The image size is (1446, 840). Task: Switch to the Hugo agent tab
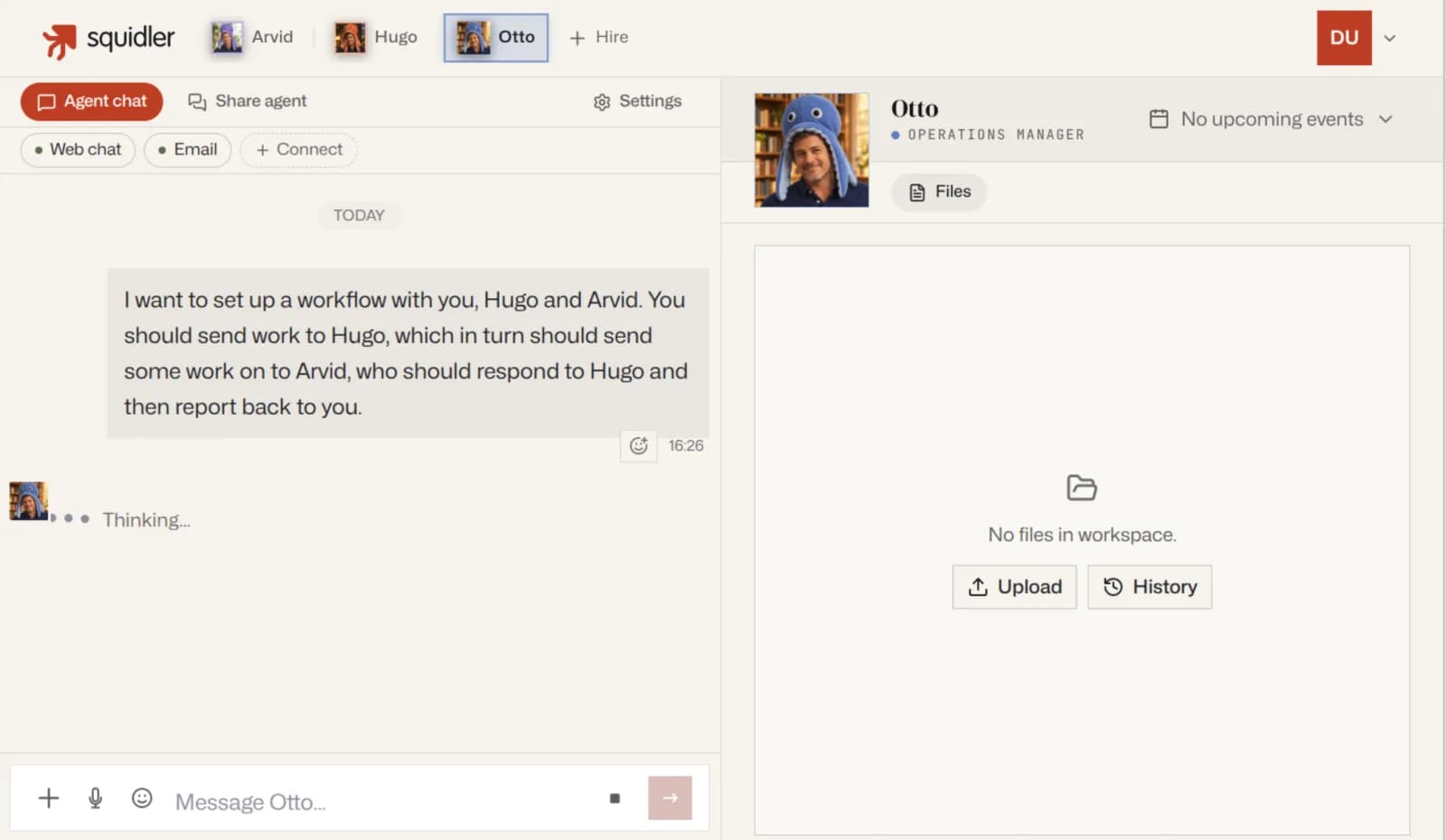coord(376,37)
